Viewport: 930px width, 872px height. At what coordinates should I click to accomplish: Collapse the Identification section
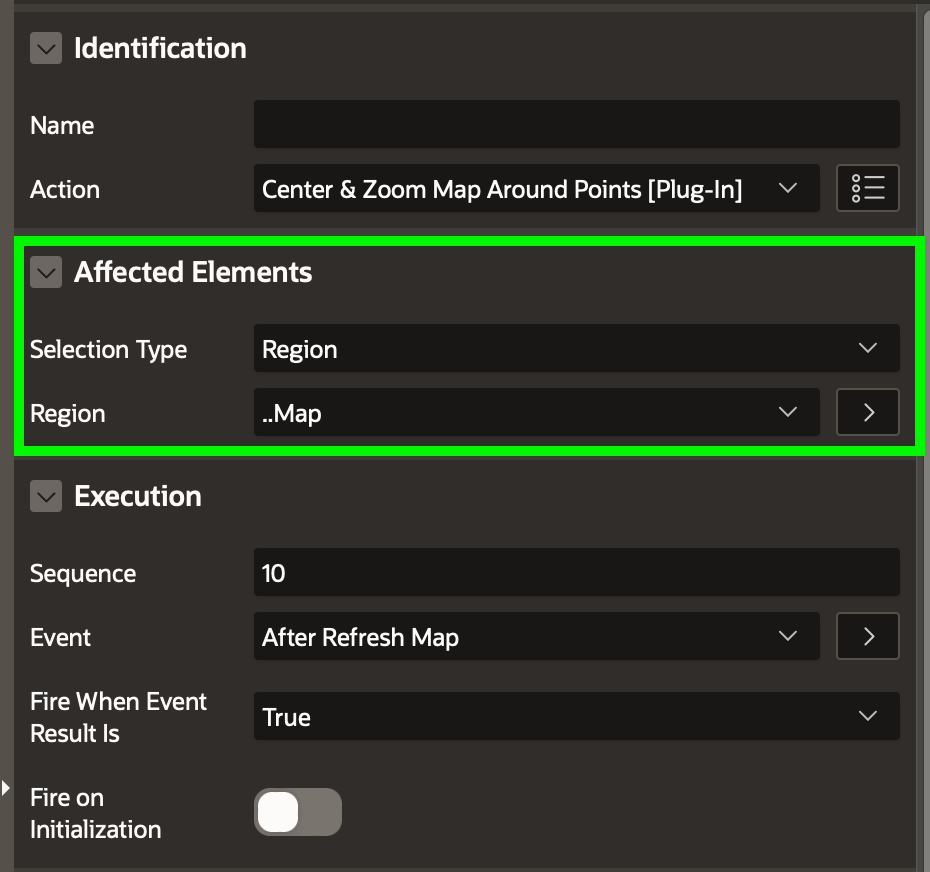click(46, 48)
